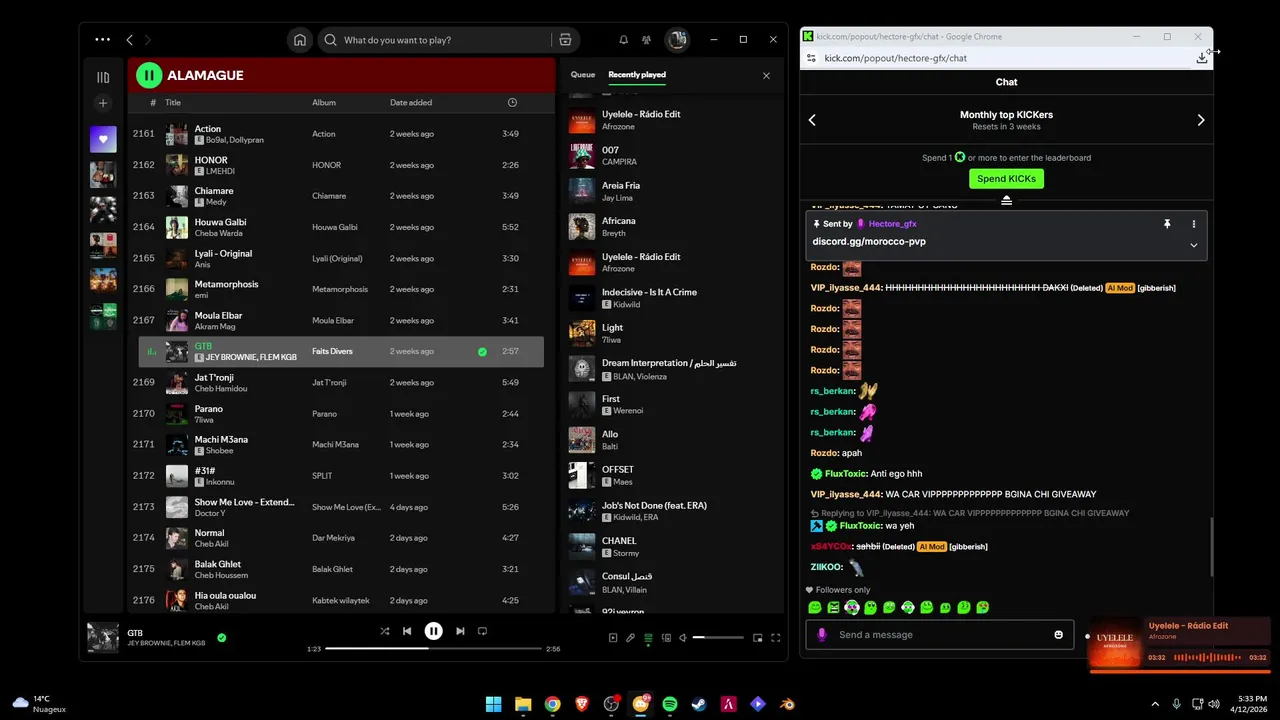
Task: Open Spotify notifications bell
Action: 624,40
